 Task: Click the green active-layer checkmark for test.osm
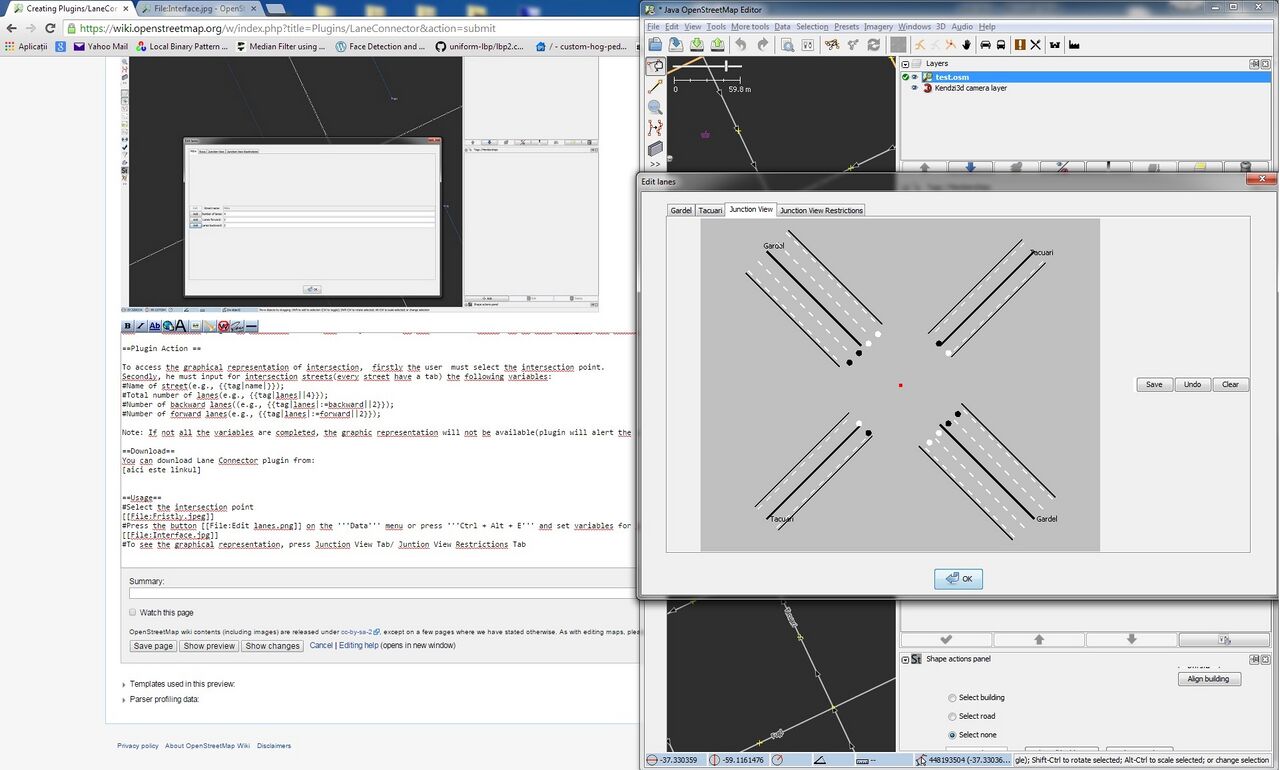pos(905,77)
